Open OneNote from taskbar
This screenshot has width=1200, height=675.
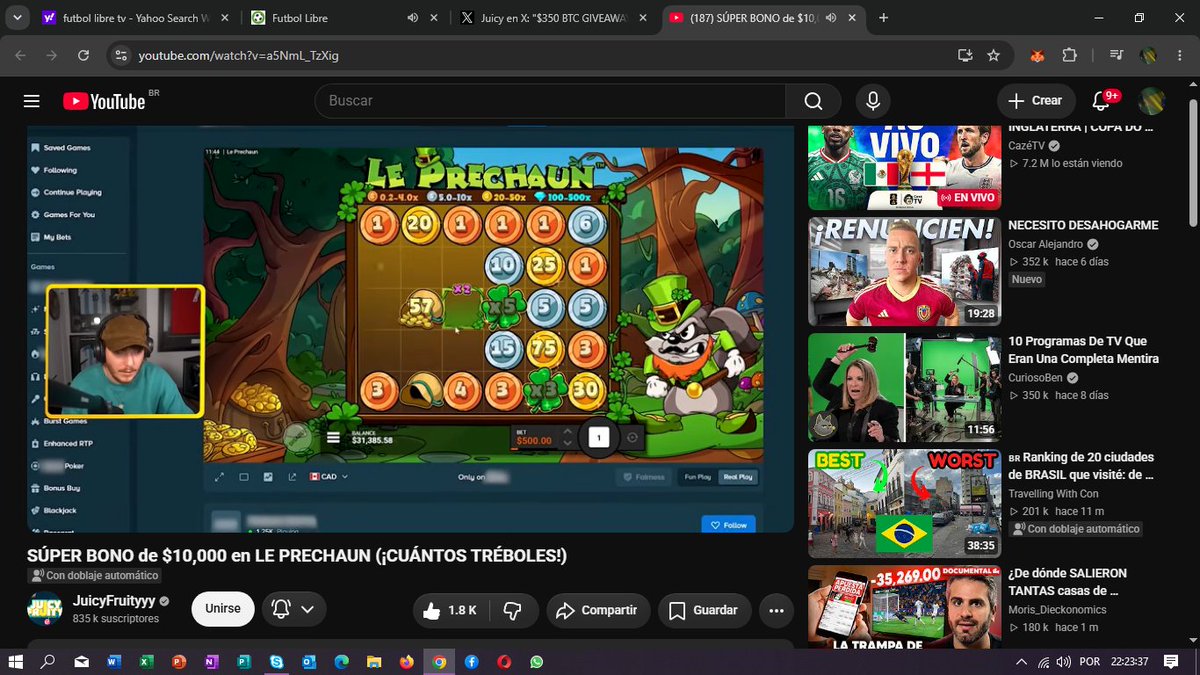[210, 662]
